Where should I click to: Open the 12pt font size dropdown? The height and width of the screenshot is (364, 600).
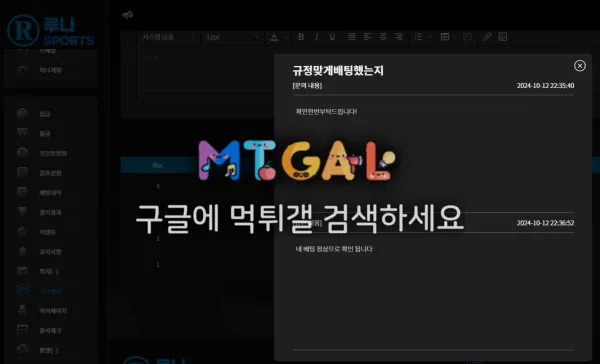pos(232,37)
